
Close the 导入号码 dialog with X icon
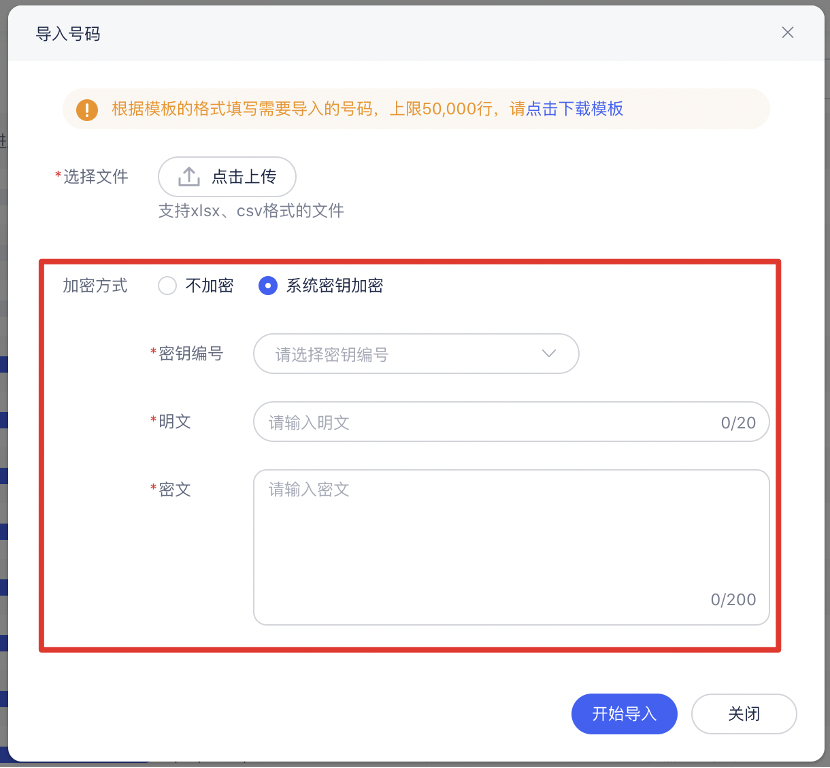point(787,33)
